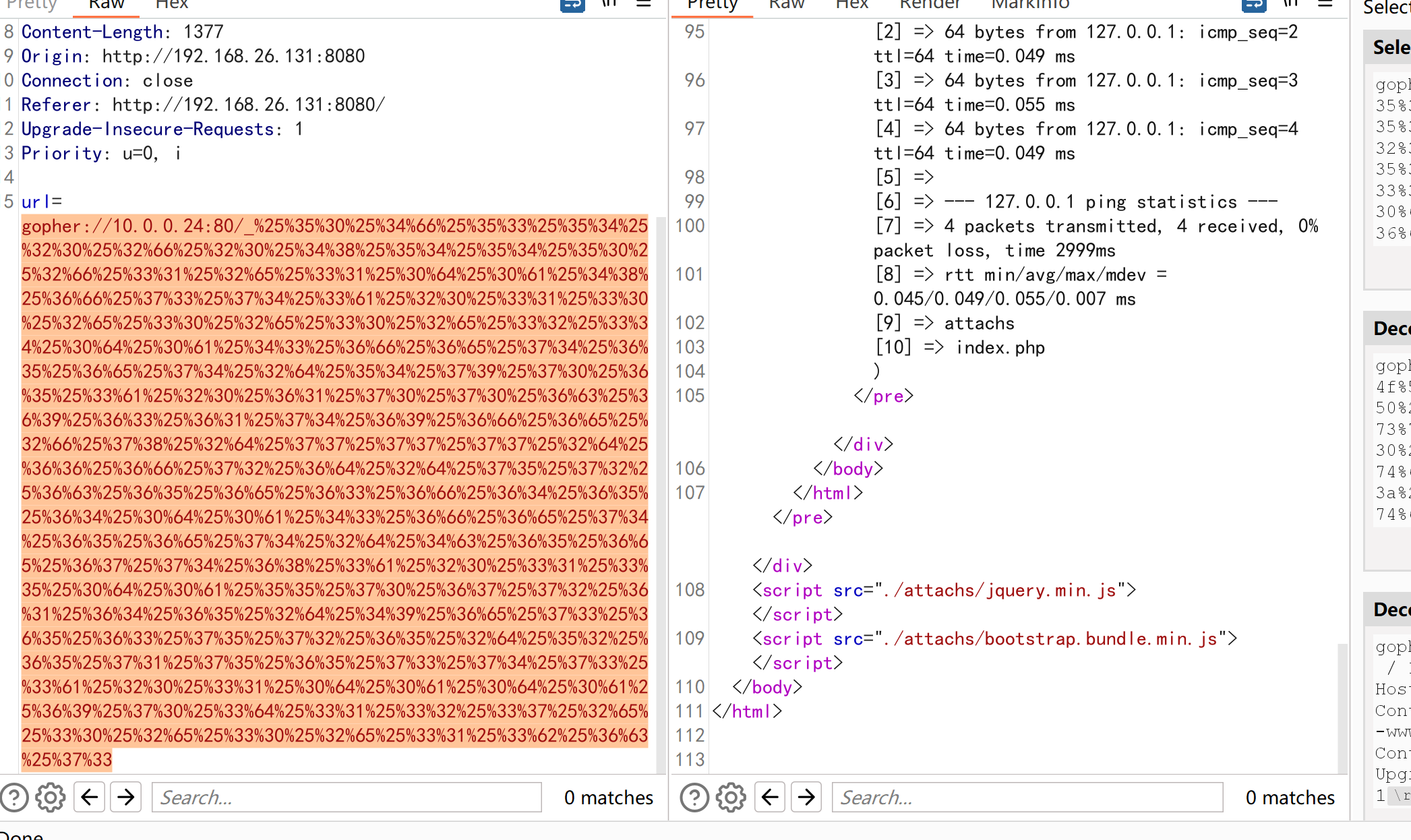Toggle word wrap icon in response panel
Image resolution: width=1411 pixels, height=840 pixels.
(1254, 5)
